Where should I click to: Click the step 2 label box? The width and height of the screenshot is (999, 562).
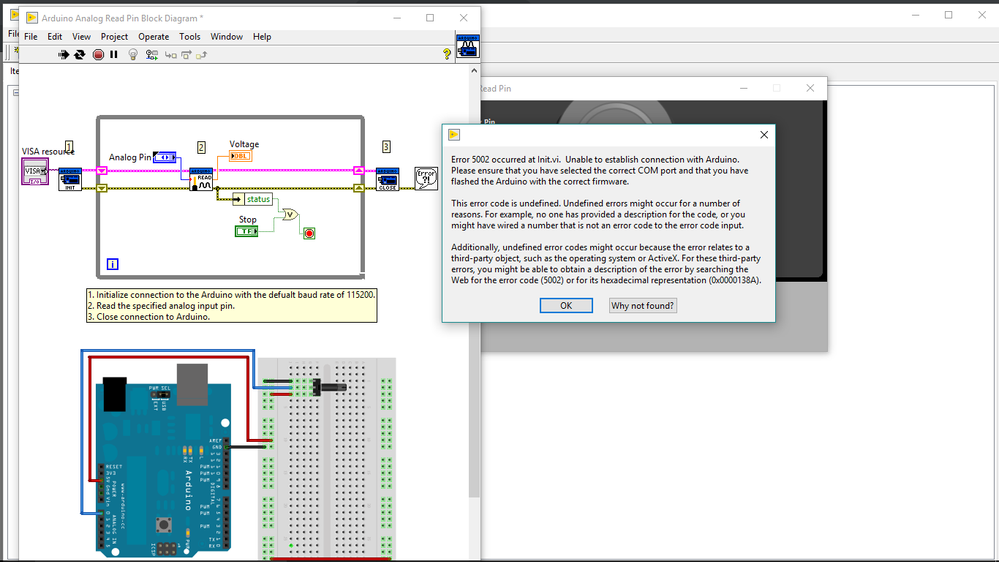point(201,147)
